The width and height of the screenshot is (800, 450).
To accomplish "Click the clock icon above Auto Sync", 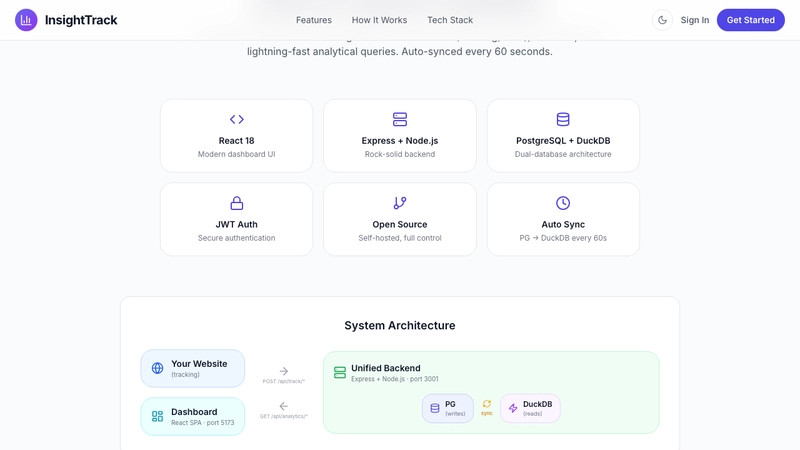I will (563, 203).
